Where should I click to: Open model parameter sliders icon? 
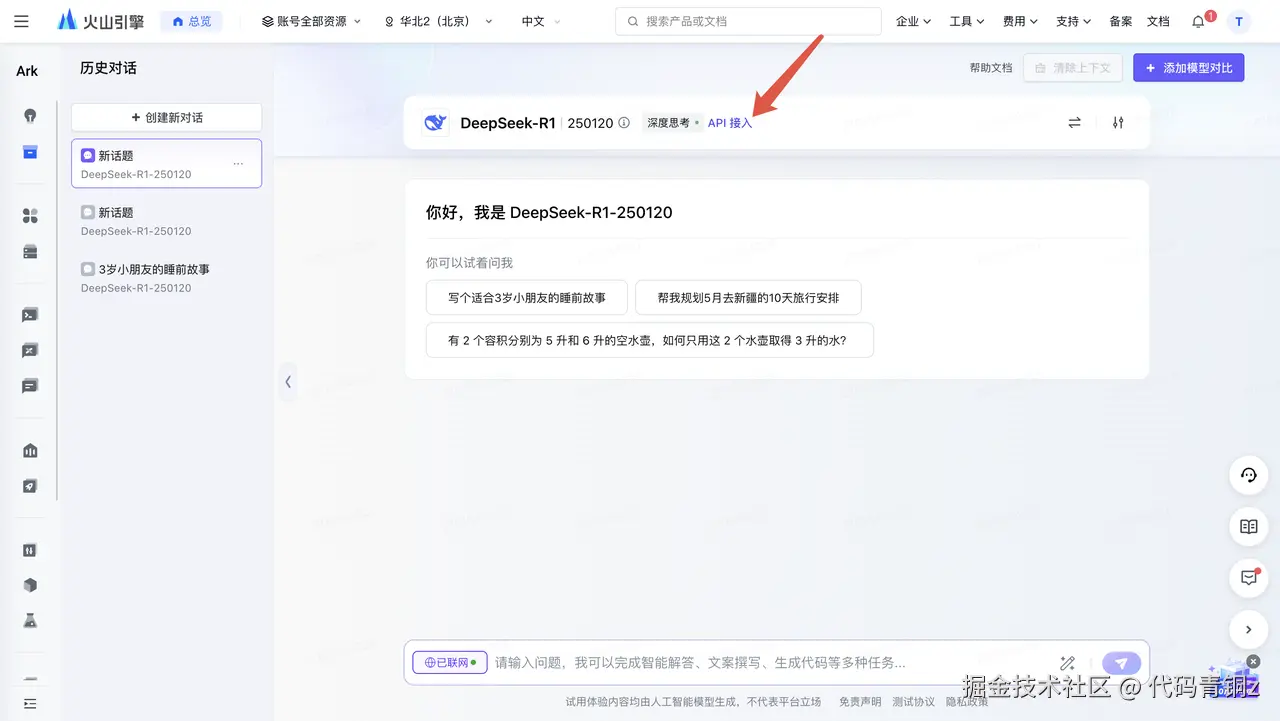tap(1118, 122)
